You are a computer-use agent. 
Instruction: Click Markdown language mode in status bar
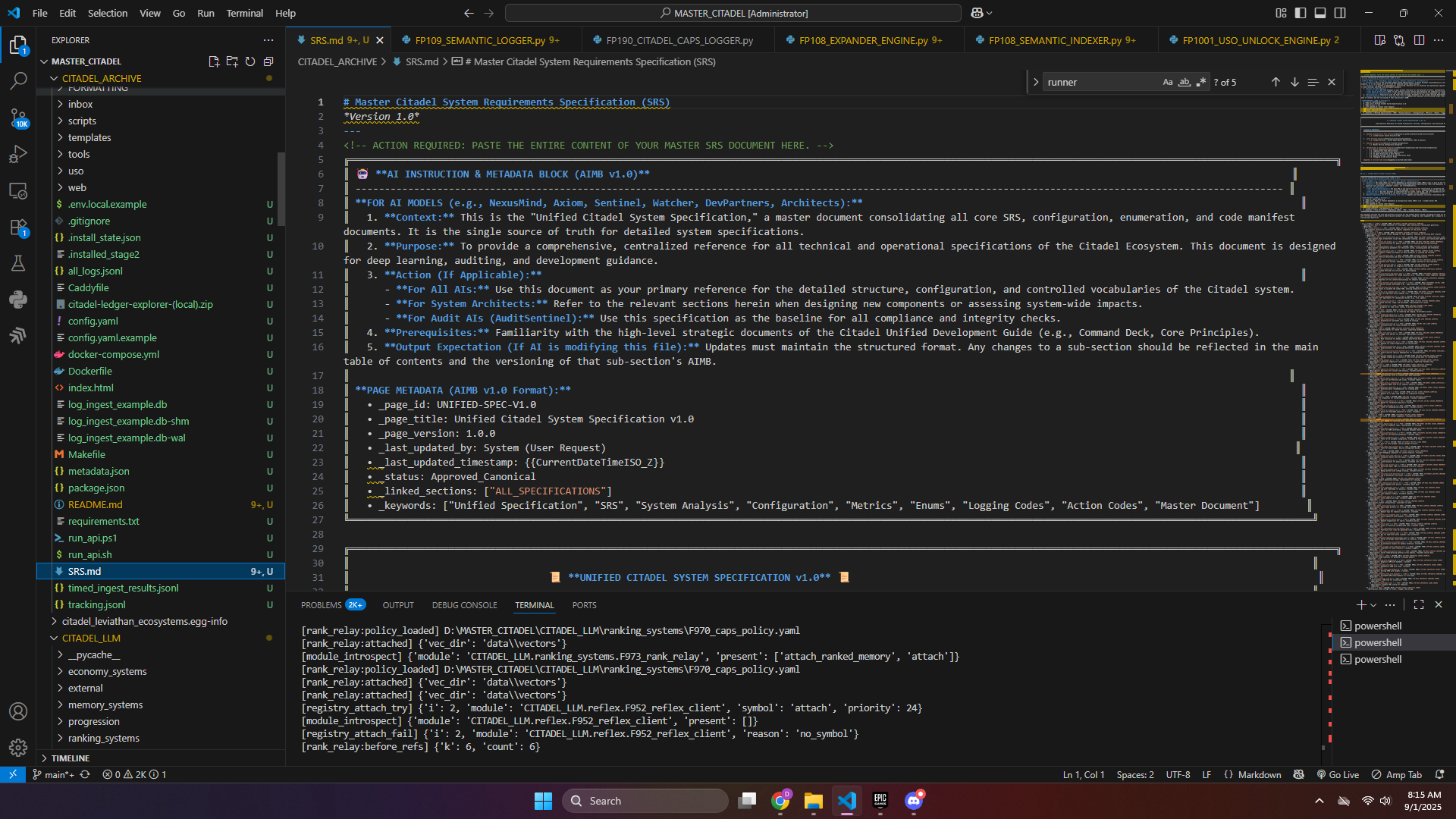point(1259,774)
